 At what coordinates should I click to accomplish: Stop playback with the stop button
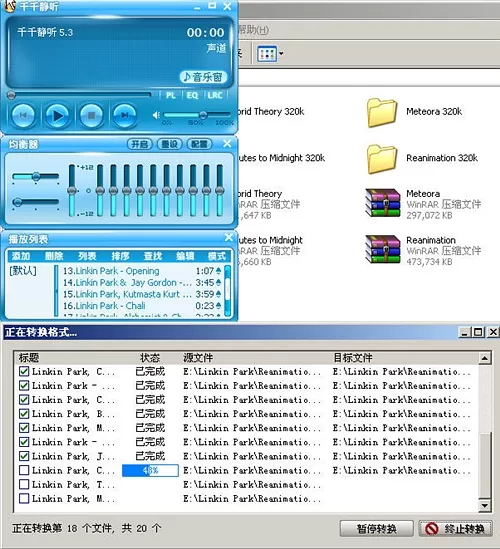click(x=91, y=115)
